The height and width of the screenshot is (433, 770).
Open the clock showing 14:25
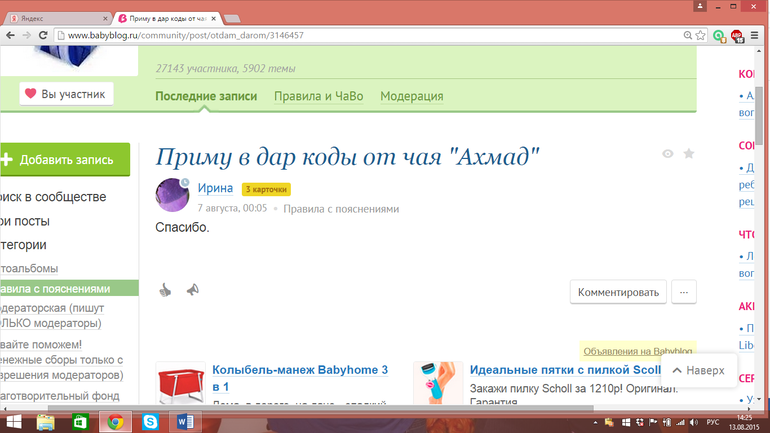coord(744,422)
